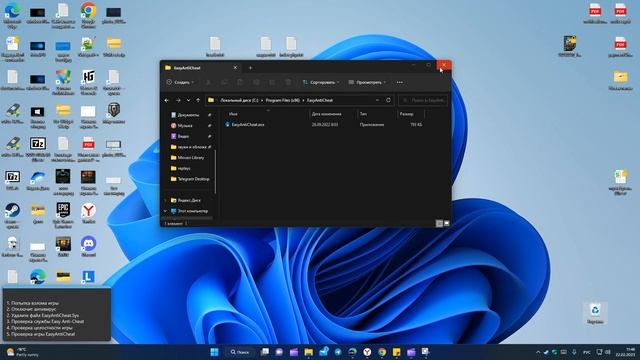
Task: Click the РУС language indicator in tray
Action: point(587,352)
